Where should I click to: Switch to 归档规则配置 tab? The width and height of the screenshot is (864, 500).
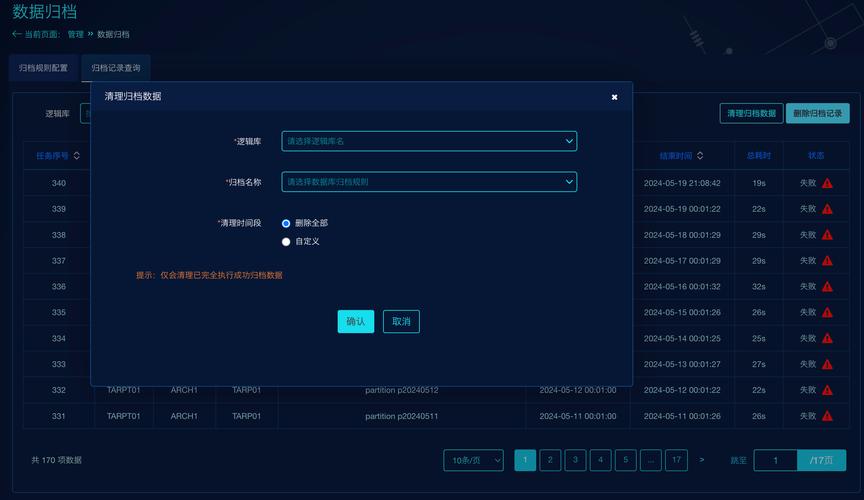click(43, 68)
